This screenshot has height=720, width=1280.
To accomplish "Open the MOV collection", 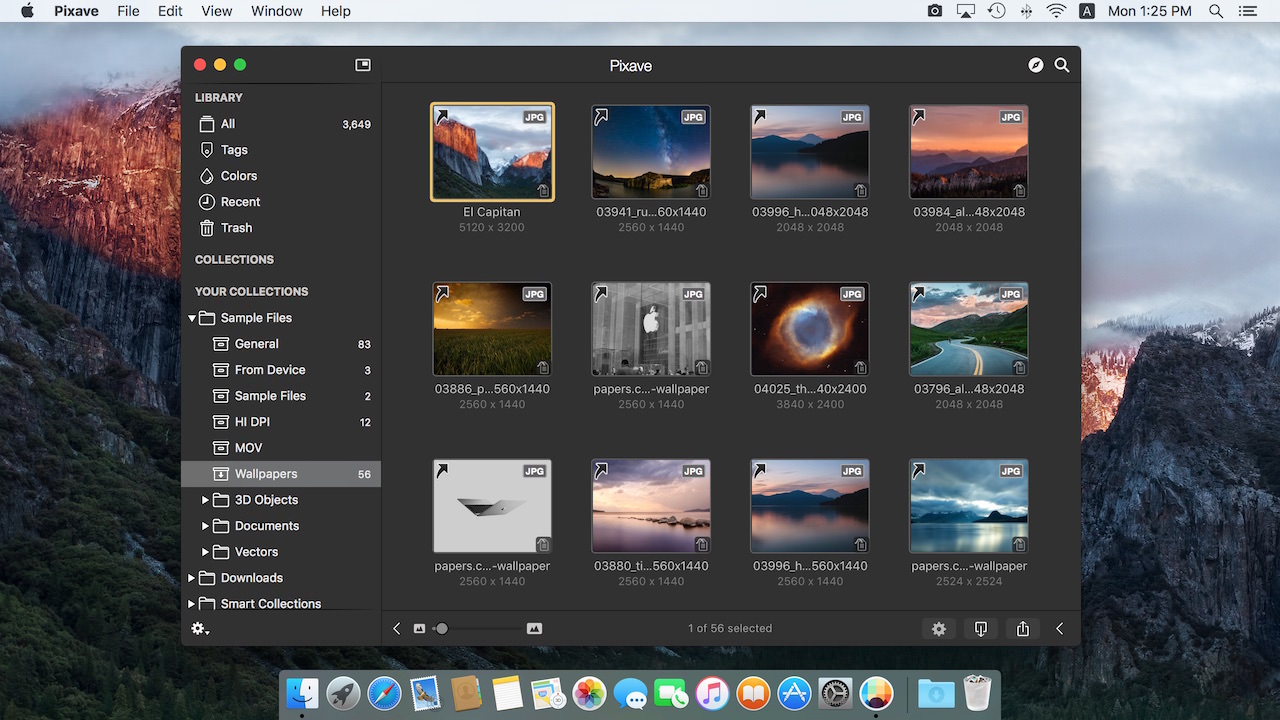I will pos(281,448).
